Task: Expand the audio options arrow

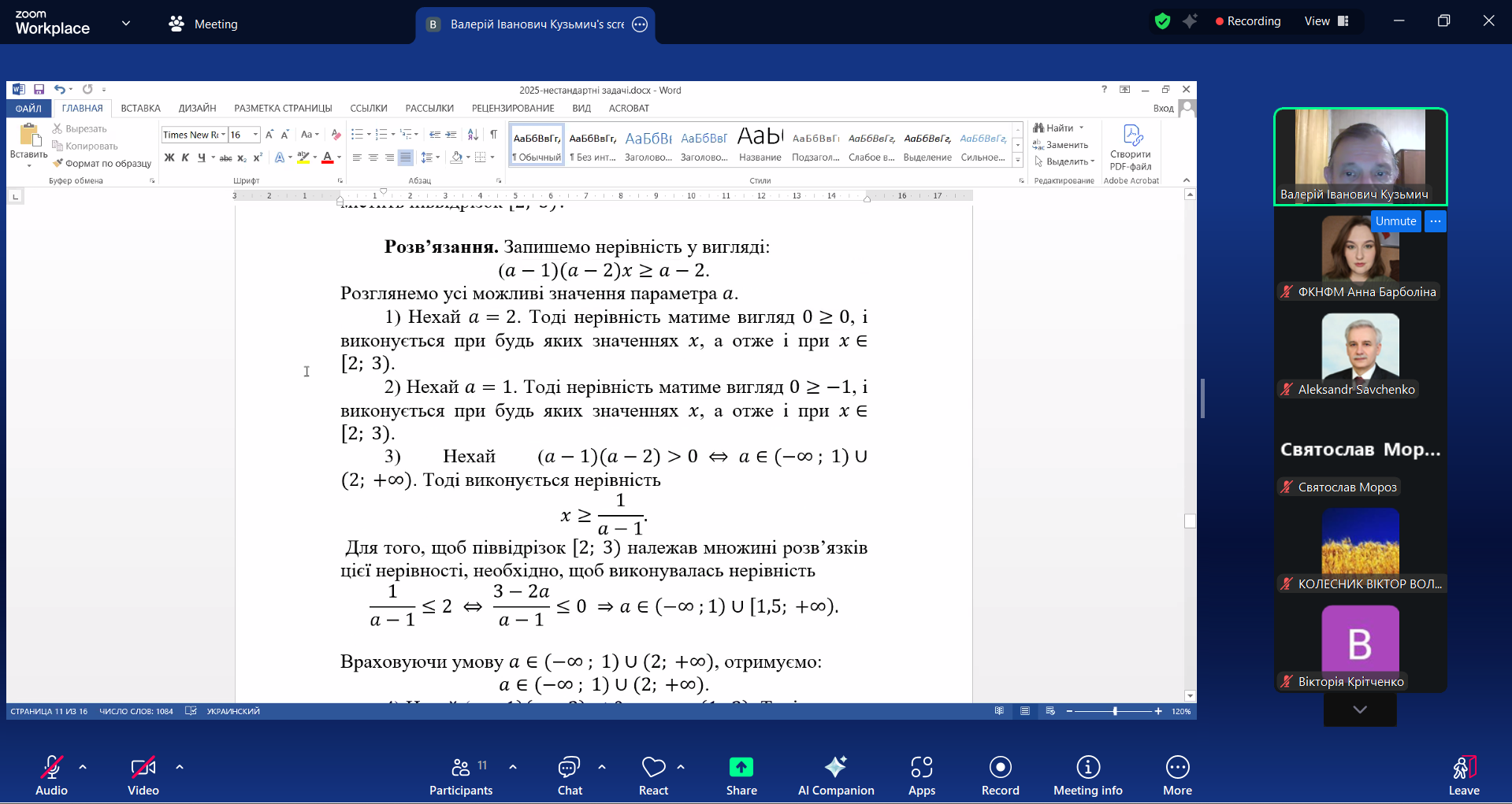Action: 83,766
